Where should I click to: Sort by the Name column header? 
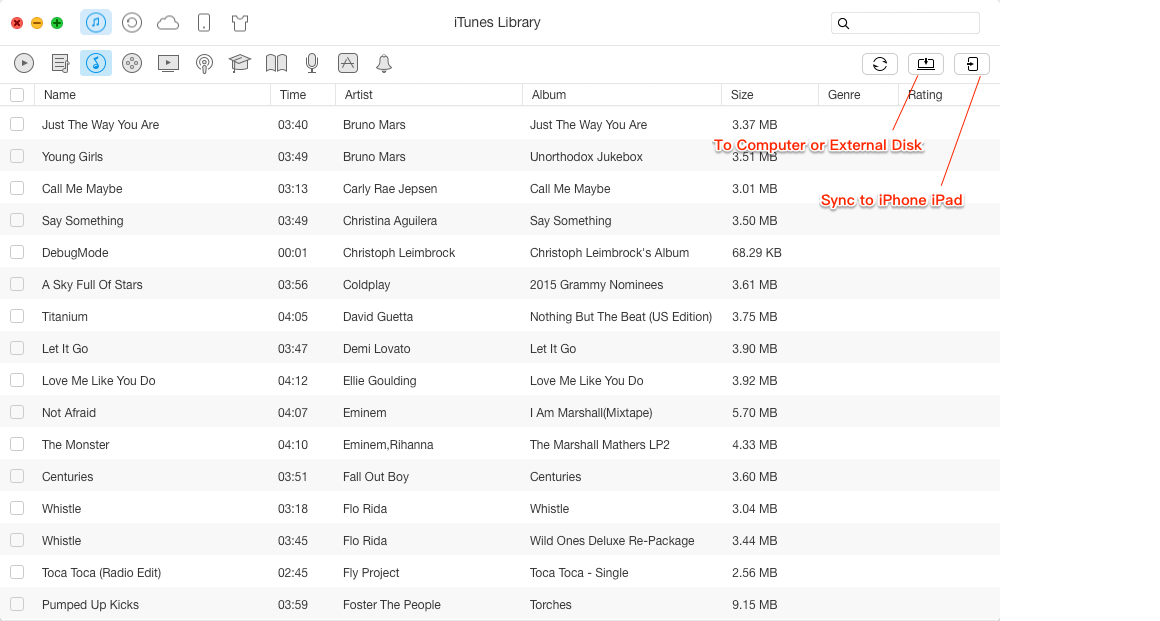click(152, 95)
